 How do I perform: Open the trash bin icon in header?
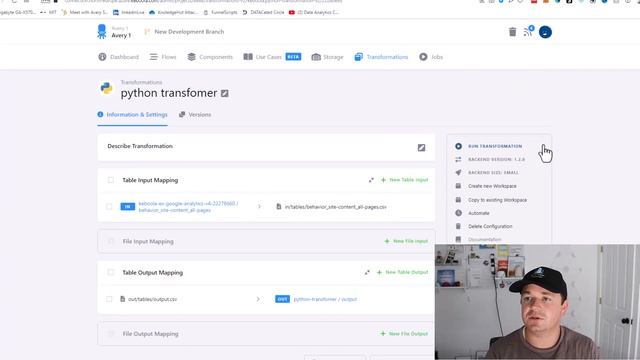coord(512,32)
